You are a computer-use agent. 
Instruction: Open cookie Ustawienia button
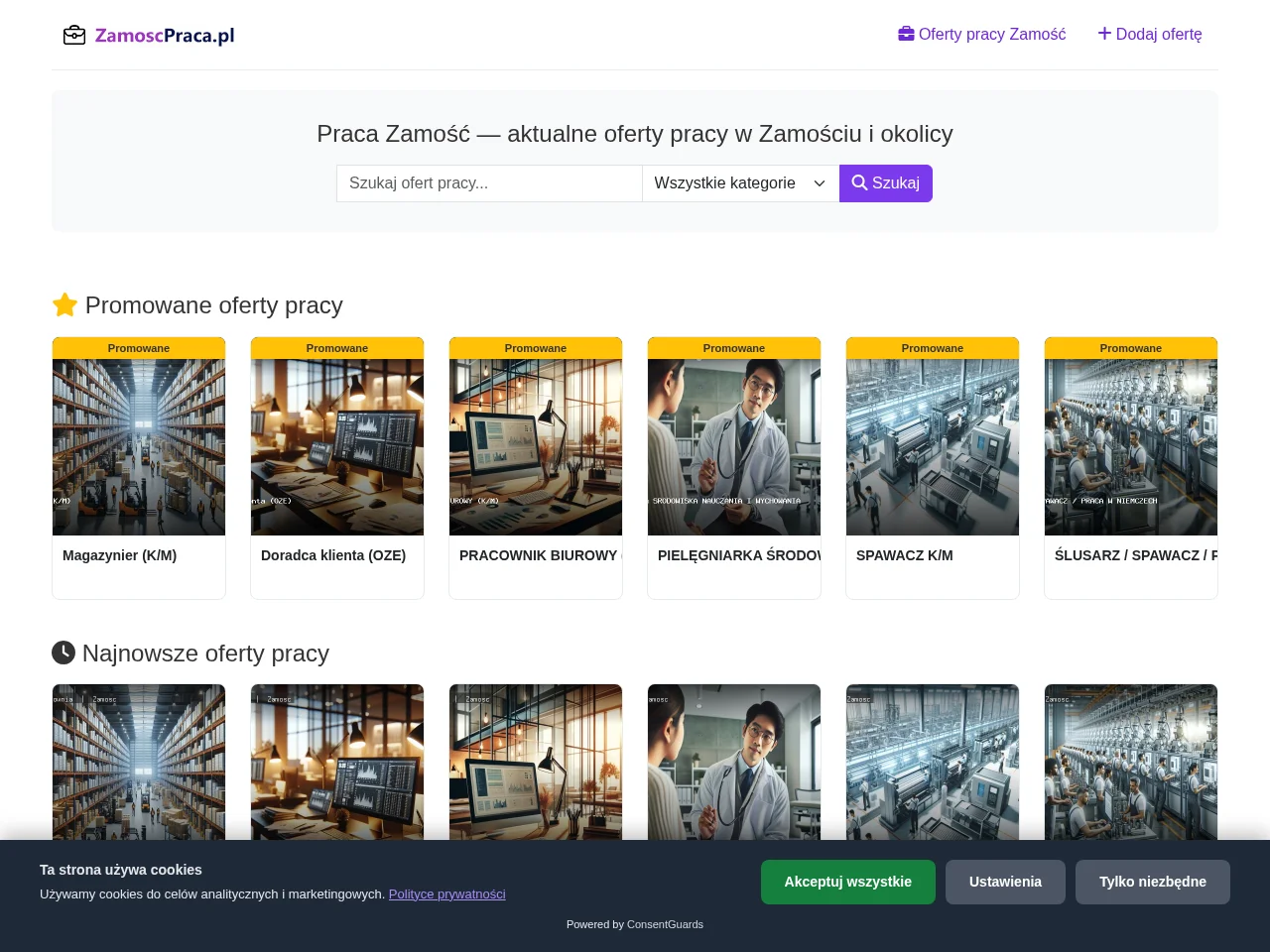coord(1005,882)
